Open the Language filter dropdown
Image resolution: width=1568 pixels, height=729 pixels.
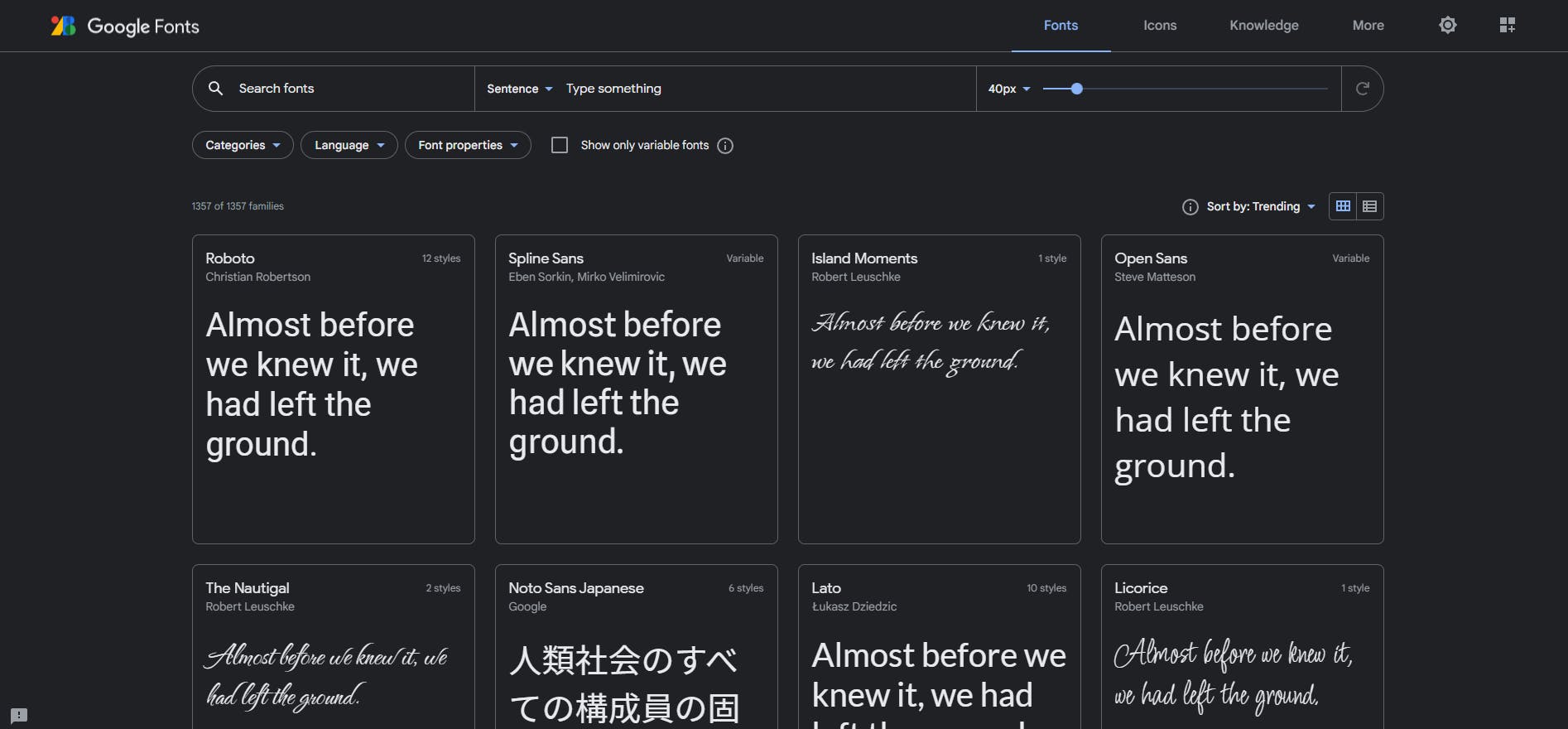[349, 145]
